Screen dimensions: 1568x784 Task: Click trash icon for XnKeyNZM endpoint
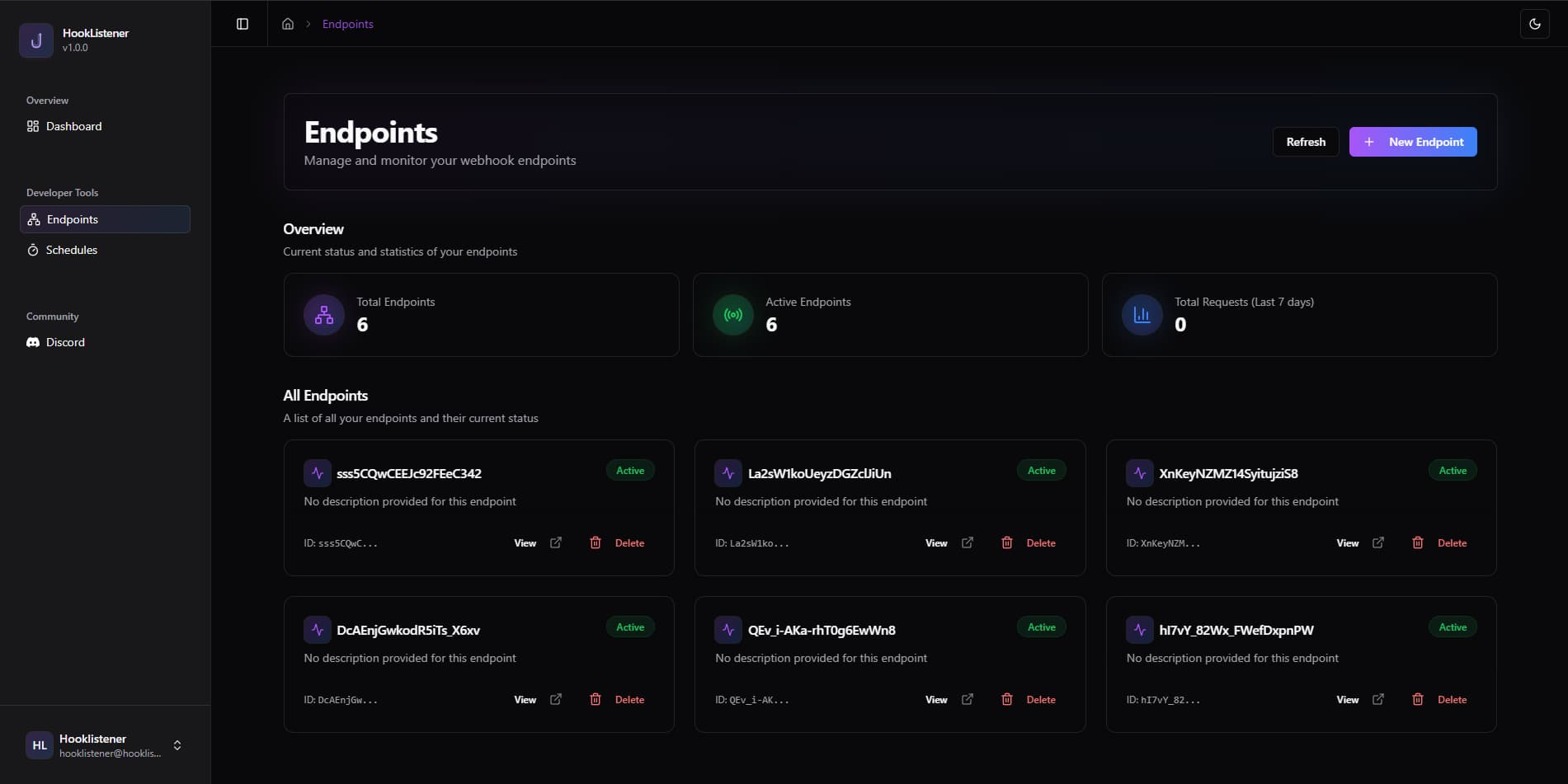point(1418,542)
